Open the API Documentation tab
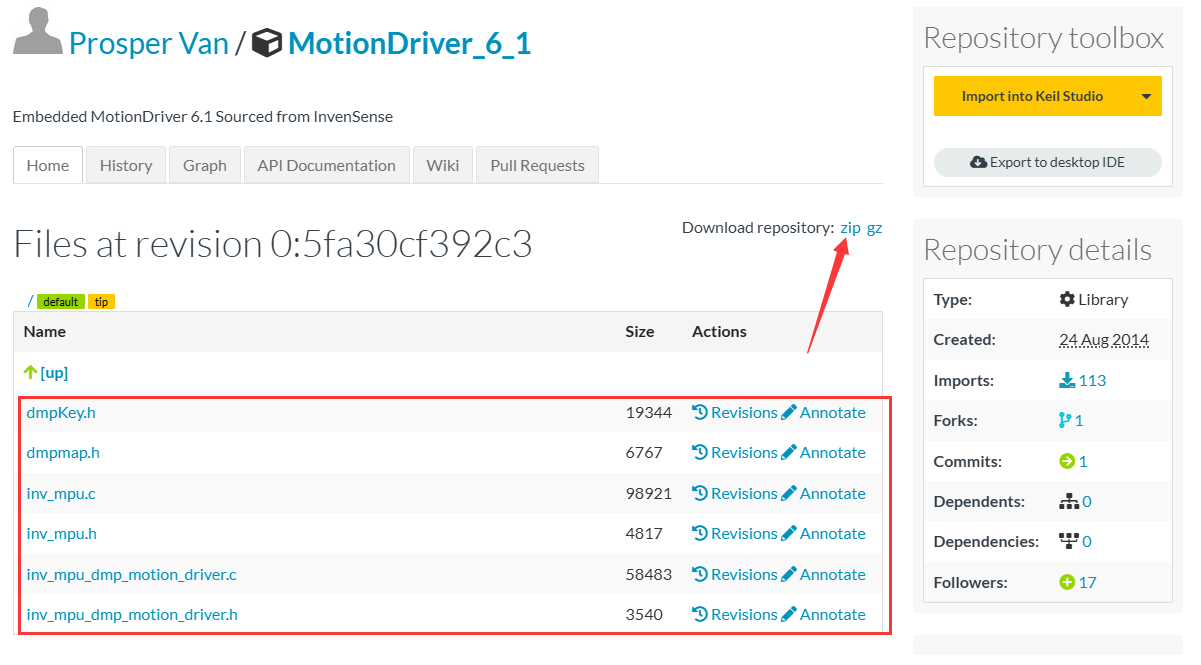This screenshot has height=665, width=1201. point(326,166)
